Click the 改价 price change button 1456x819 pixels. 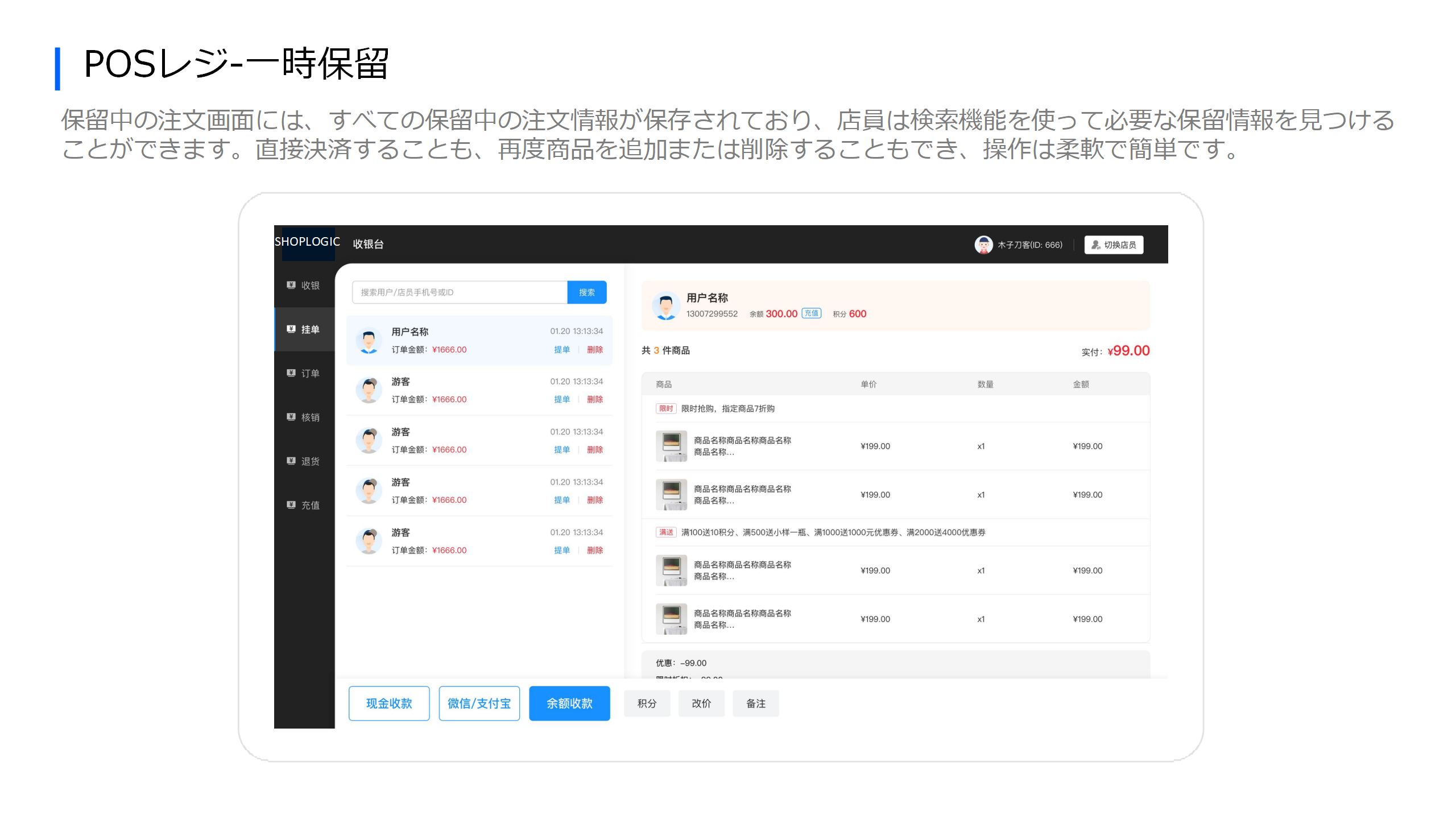(x=701, y=704)
